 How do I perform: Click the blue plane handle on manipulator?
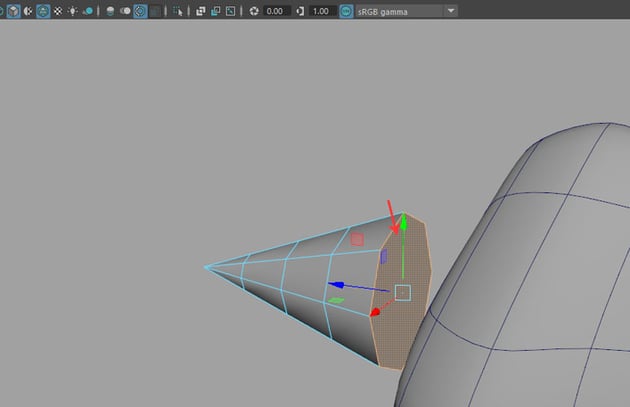384,256
